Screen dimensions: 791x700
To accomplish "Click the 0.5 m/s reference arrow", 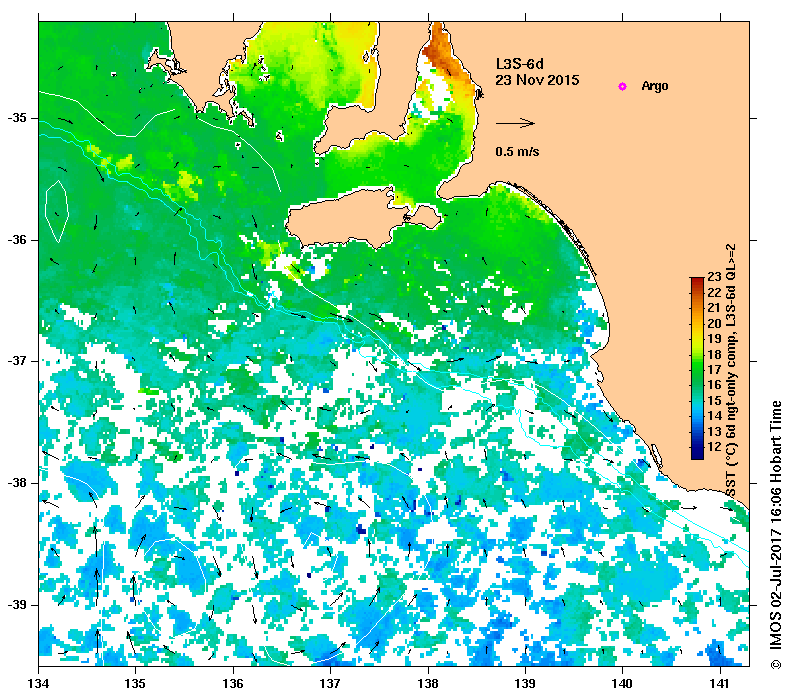I will (515, 123).
